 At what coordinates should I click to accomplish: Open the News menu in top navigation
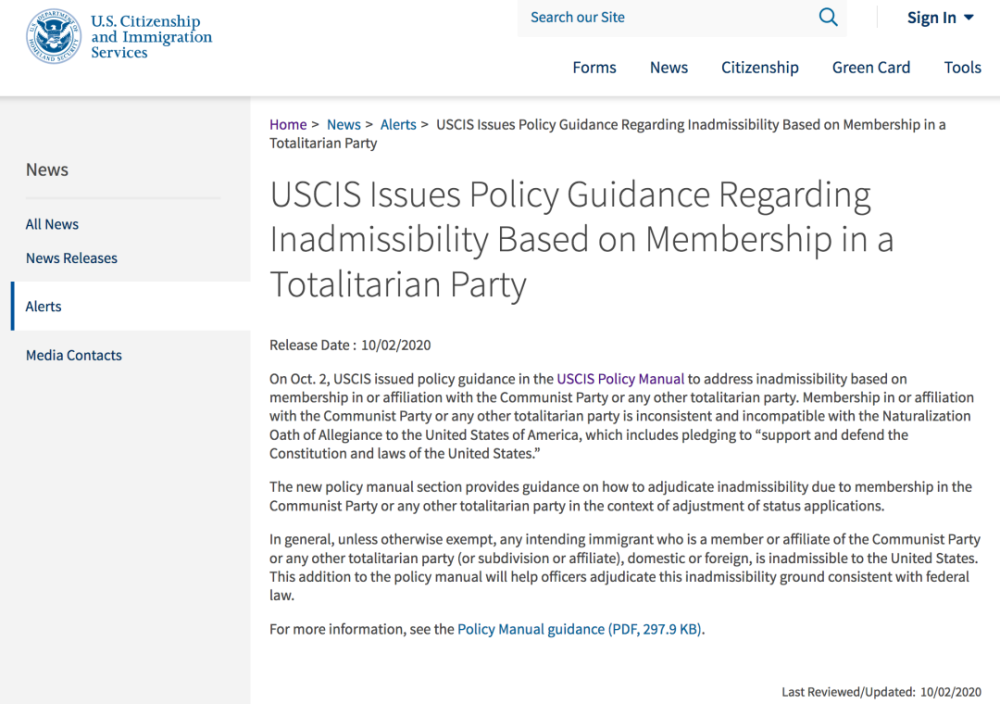coord(669,67)
